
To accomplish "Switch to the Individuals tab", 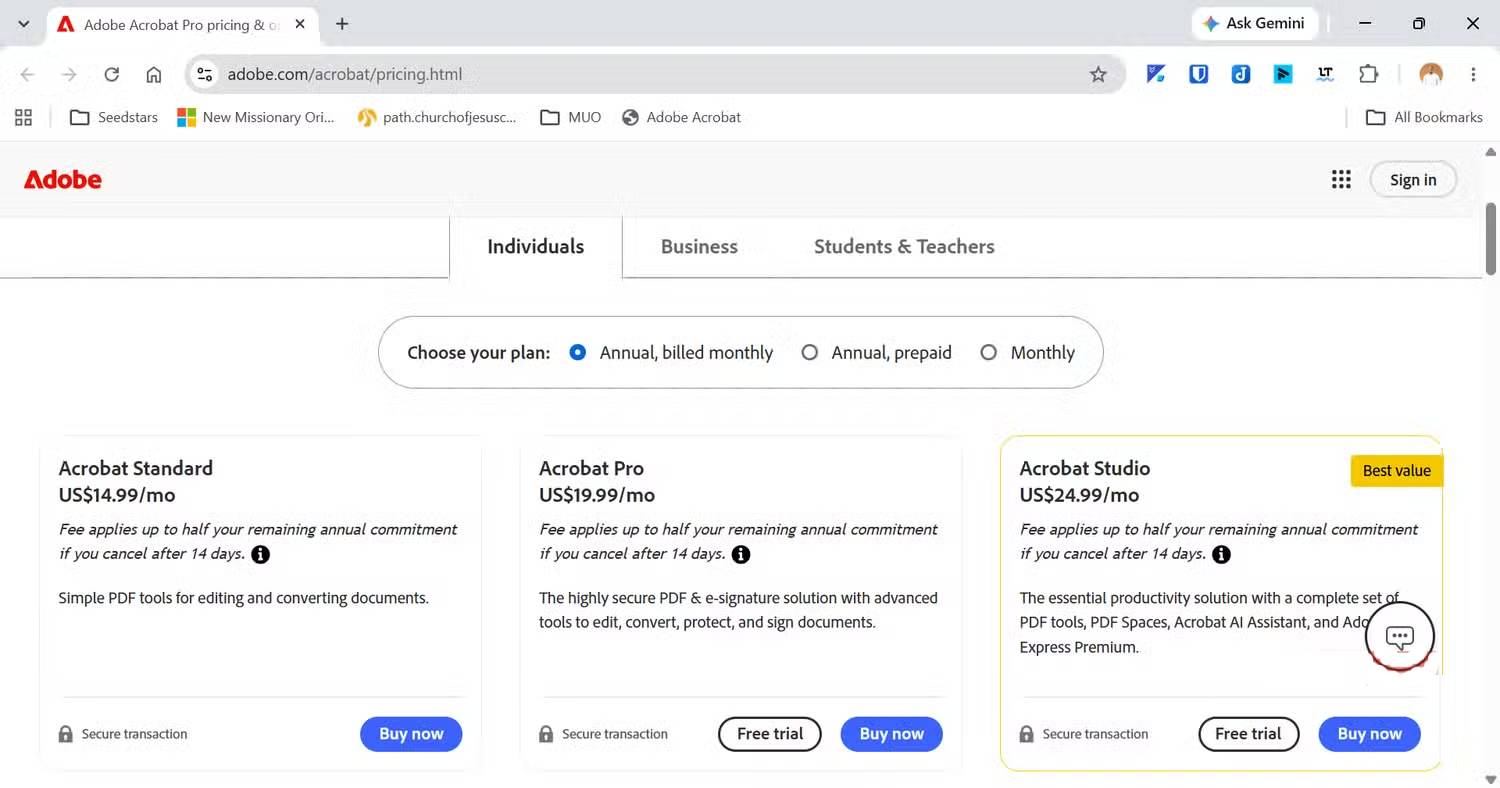I will point(536,247).
